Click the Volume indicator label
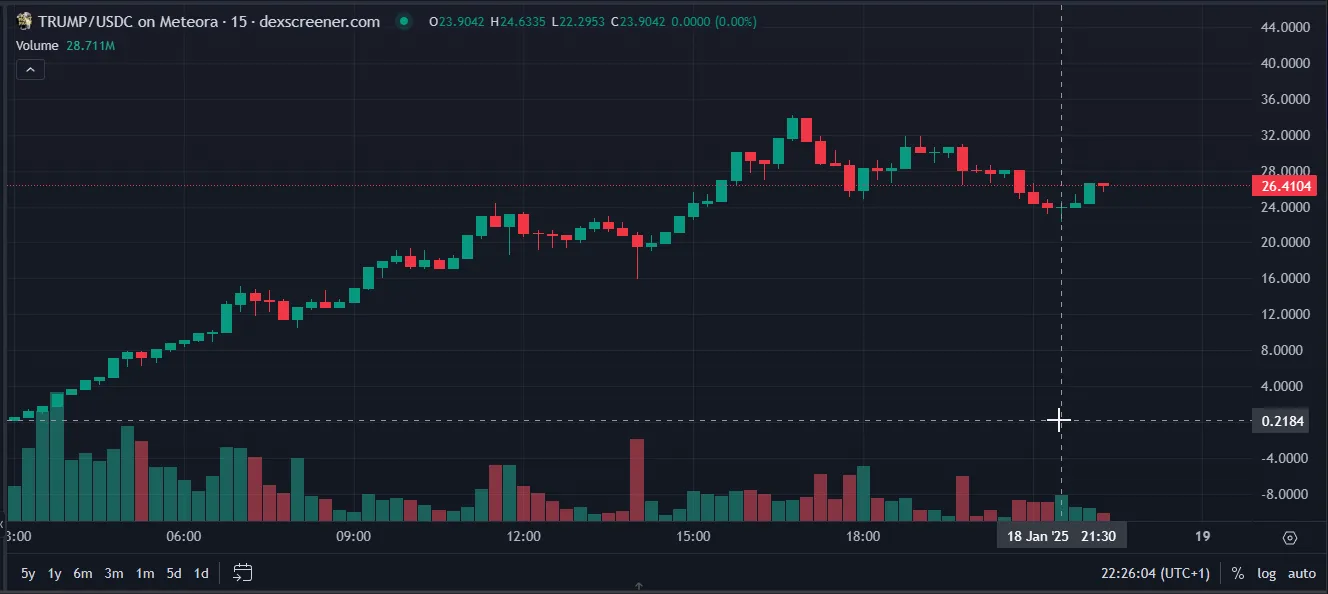This screenshot has height=594, width=1328. coord(37,45)
